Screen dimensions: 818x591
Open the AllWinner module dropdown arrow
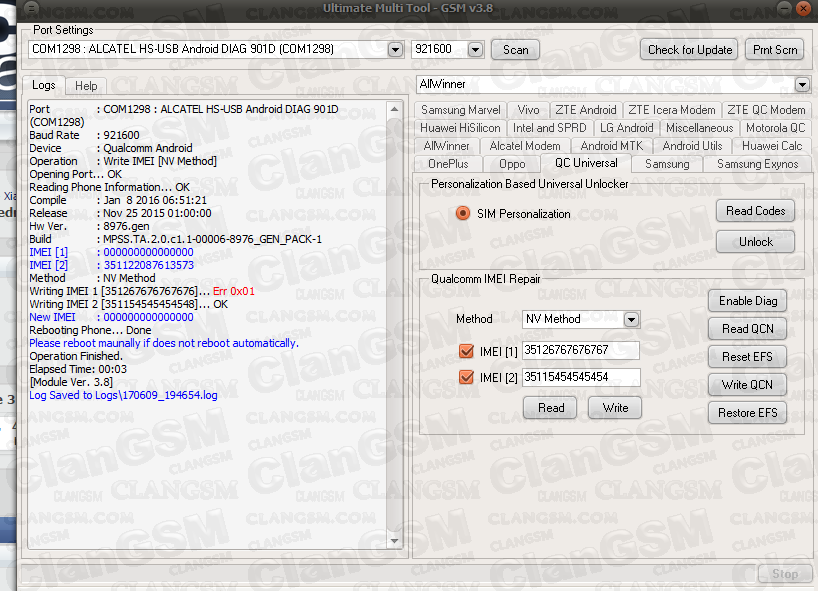point(802,84)
